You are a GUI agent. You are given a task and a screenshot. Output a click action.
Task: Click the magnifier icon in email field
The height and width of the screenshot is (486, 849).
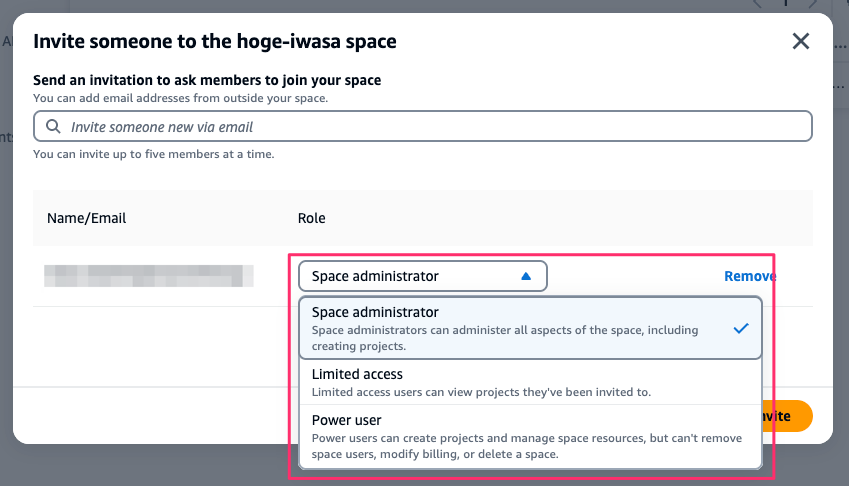[53, 127]
